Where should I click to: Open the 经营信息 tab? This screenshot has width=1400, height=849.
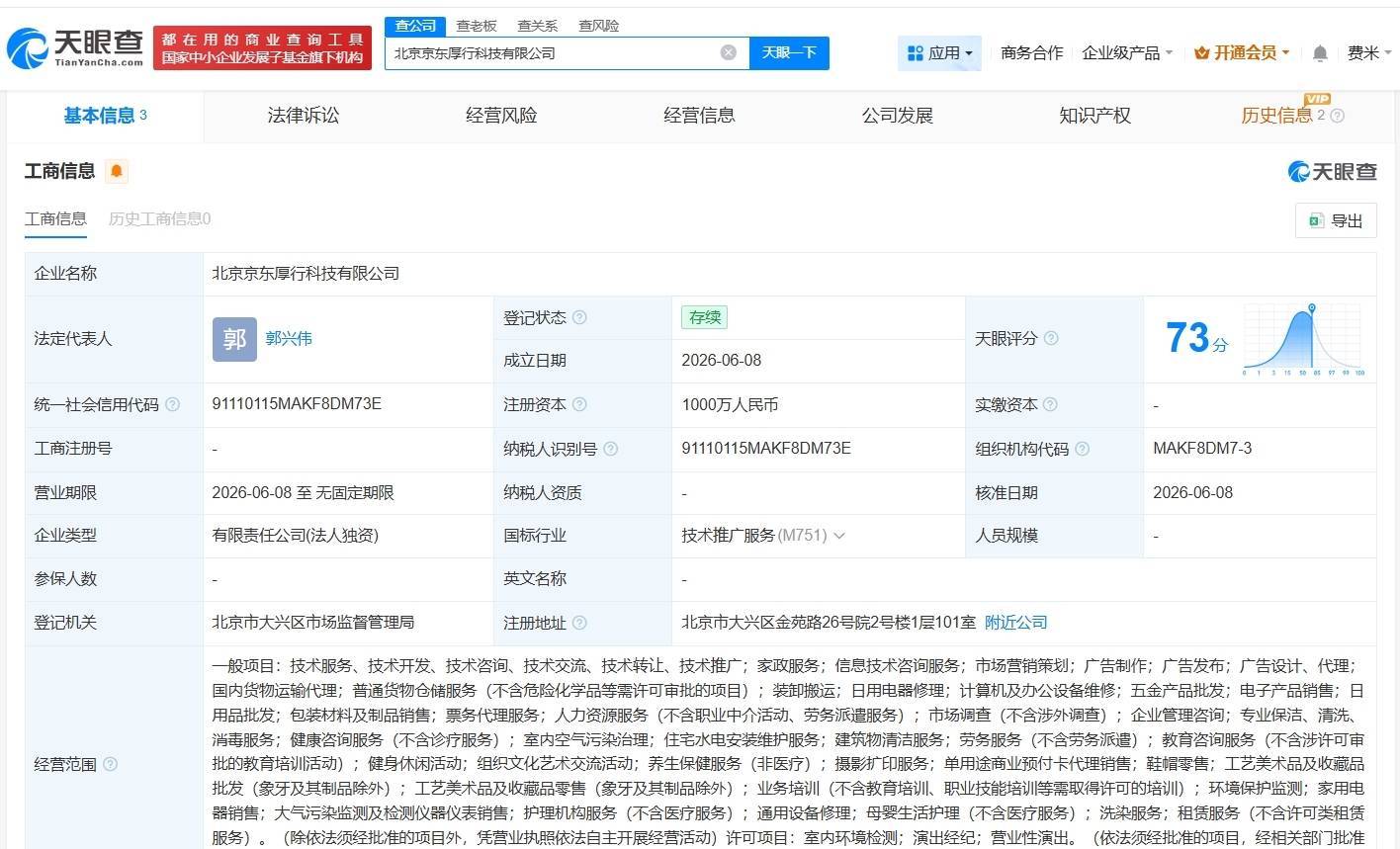point(699,116)
